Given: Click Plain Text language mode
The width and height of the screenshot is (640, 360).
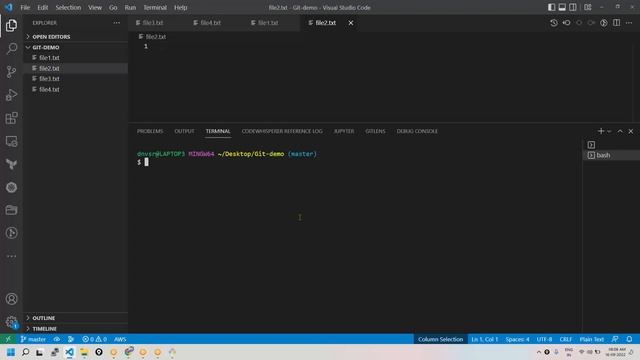Looking at the screenshot, I should 591,339.
